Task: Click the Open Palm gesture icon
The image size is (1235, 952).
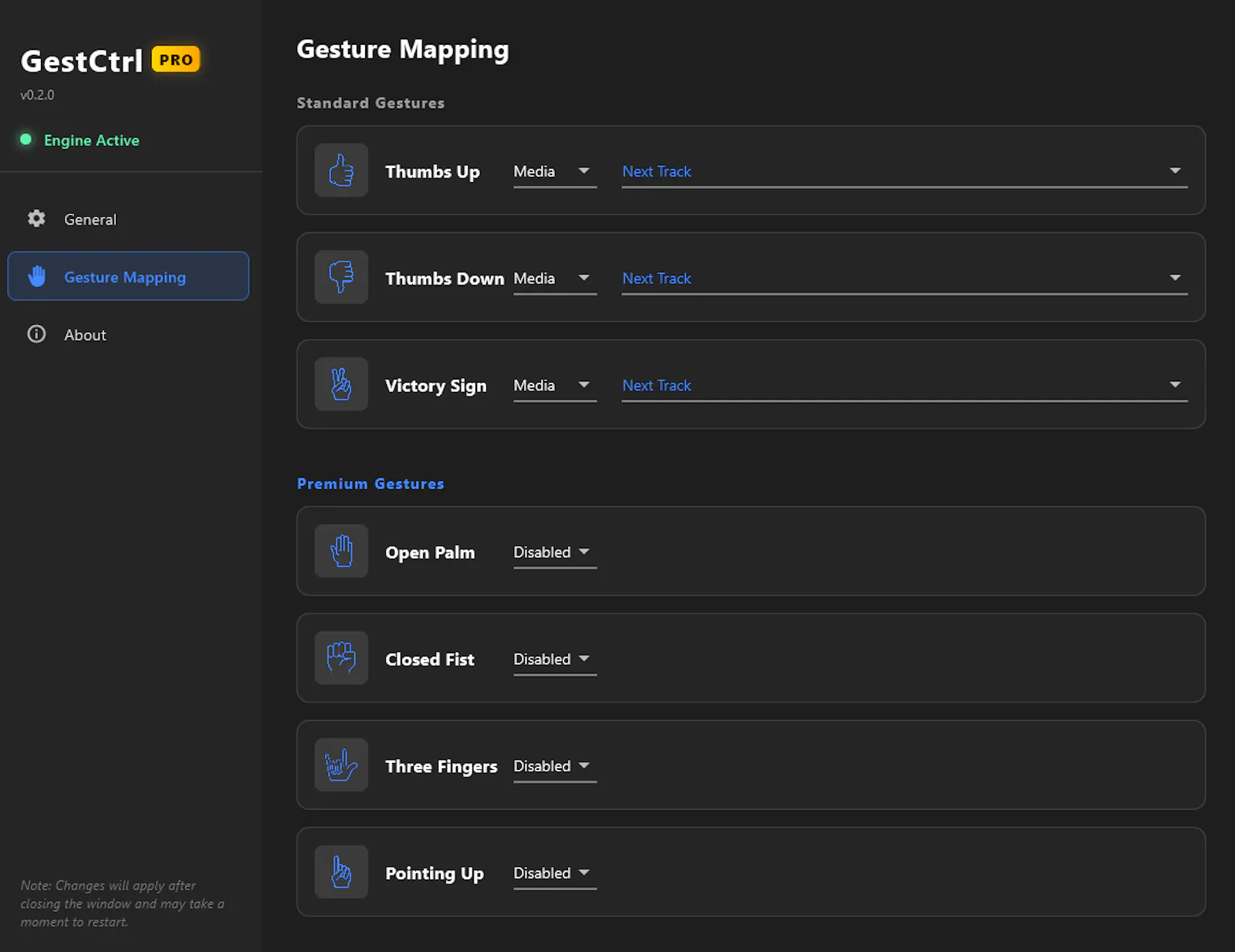Action: point(341,551)
